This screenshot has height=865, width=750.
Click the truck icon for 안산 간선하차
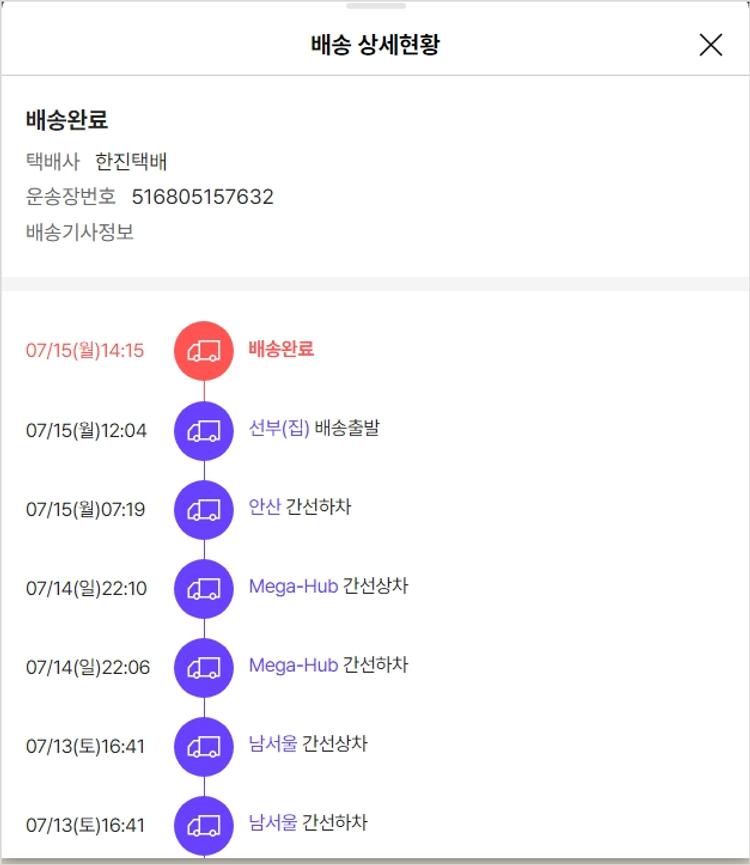pyautogui.click(x=204, y=510)
